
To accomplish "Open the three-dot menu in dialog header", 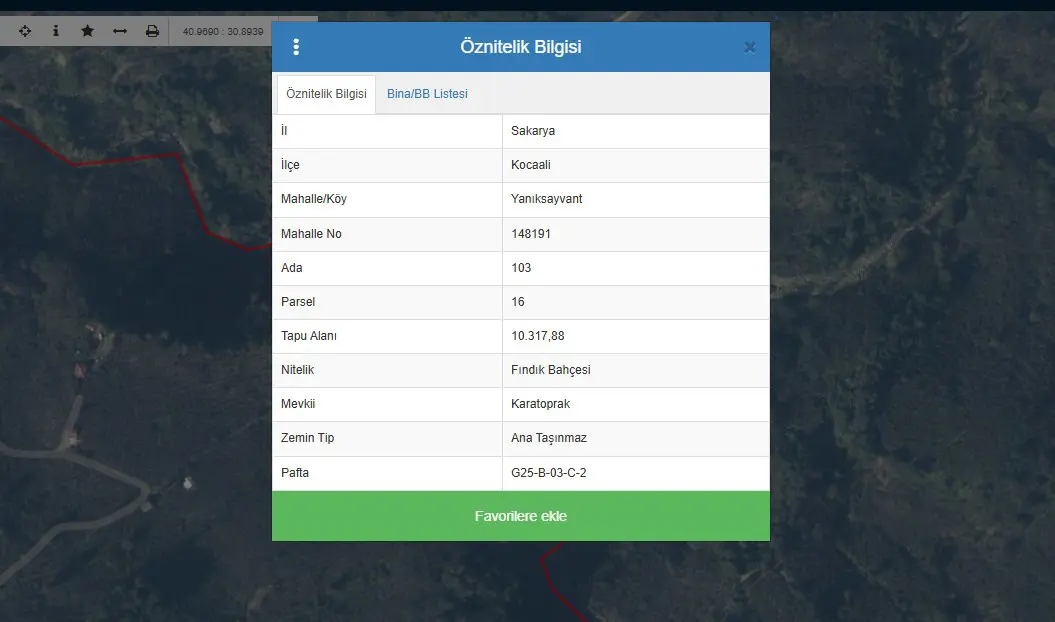I will click(x=296, y=47).
